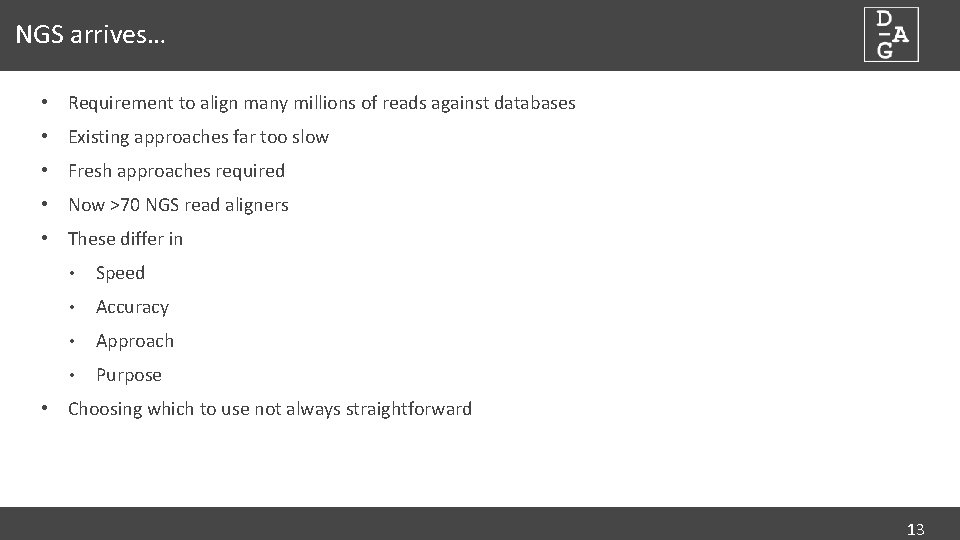Click the 'These differ in' bullet

point(126,239)
